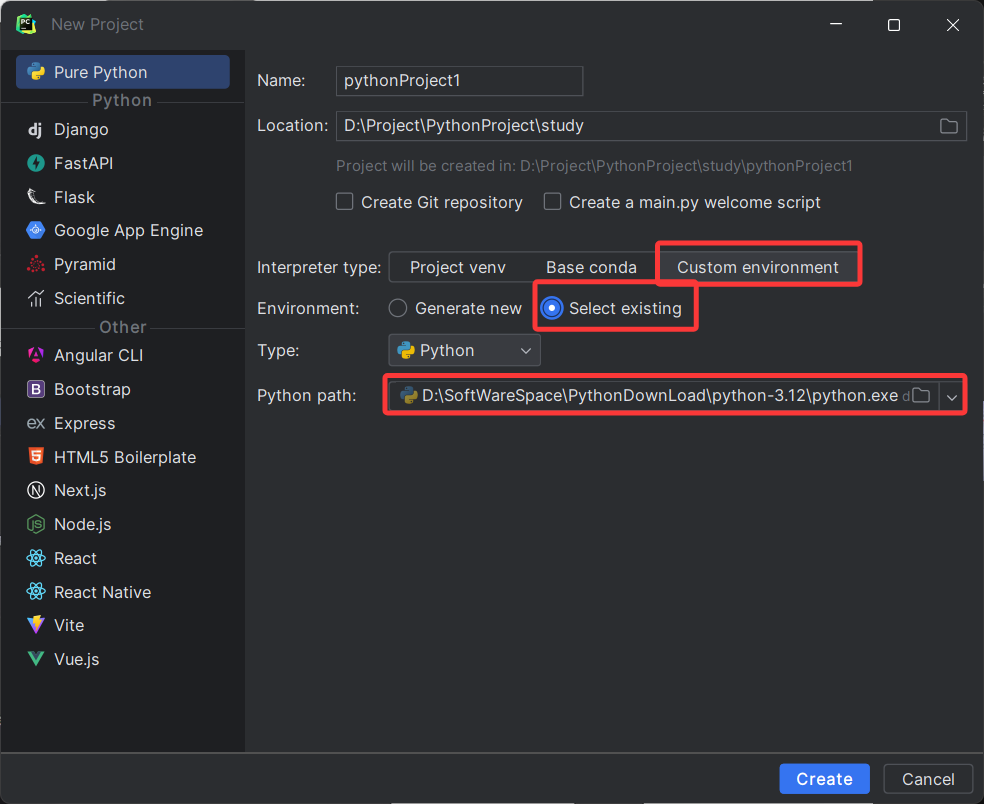984x804 pixels.
Task: Enable Create Git repository checkbox
Action: point(345,202)
